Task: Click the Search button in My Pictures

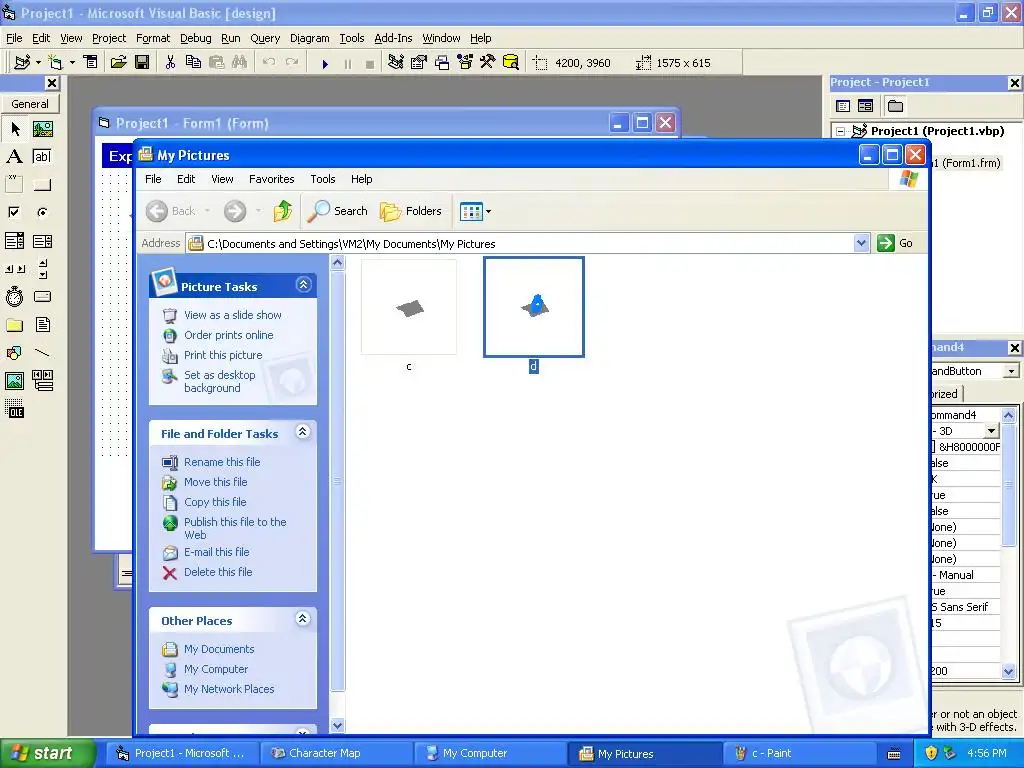Action: pyautogui.click(x=337, y=211)
